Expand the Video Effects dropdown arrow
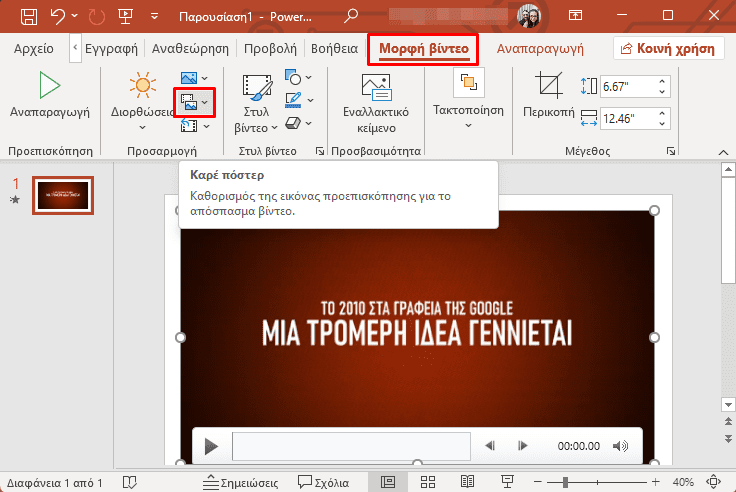 coord(309,123)
